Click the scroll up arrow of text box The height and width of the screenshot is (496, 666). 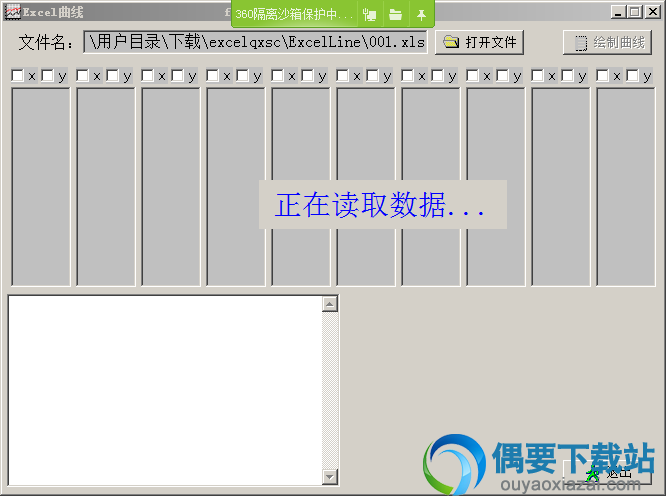coord(330,304)
